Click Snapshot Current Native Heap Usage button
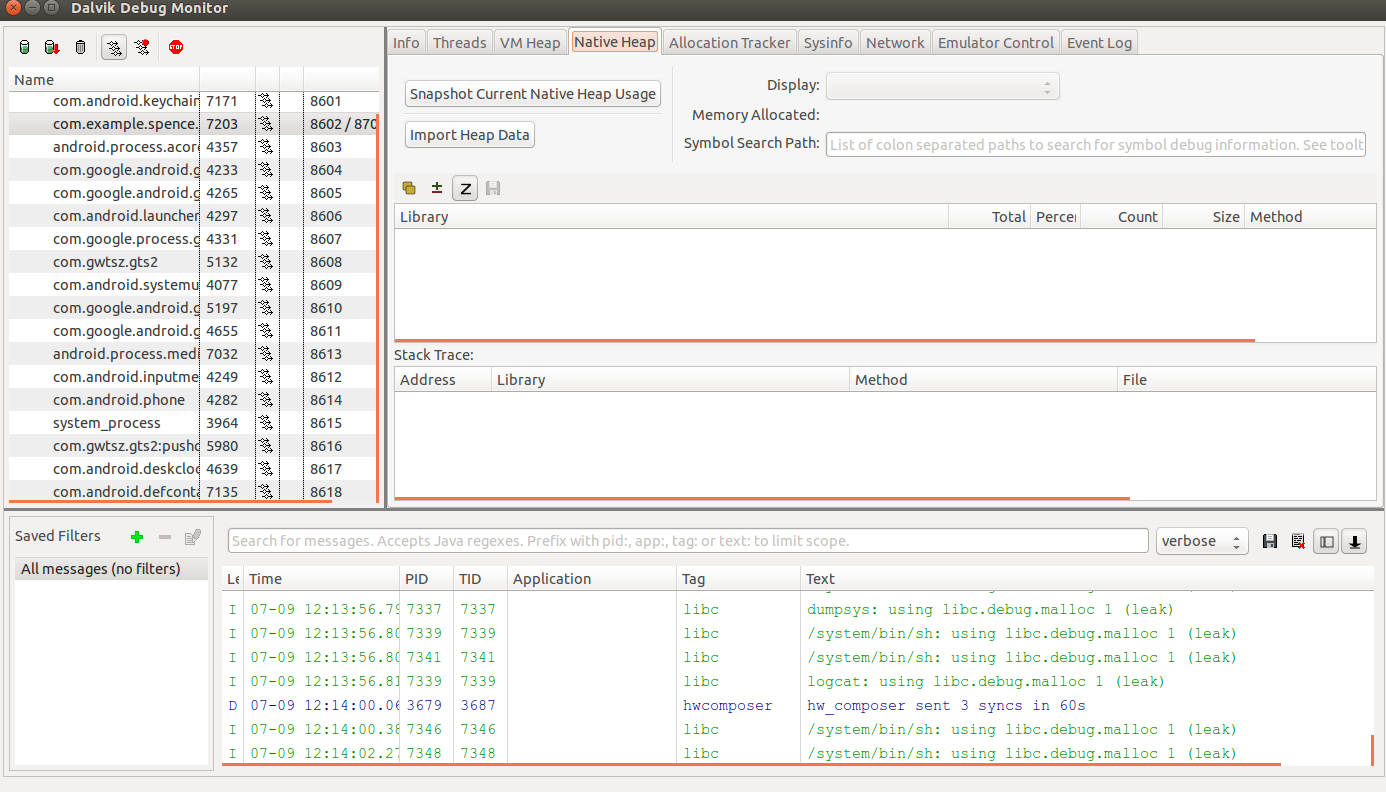1386x792 pixels. point(533,94)
